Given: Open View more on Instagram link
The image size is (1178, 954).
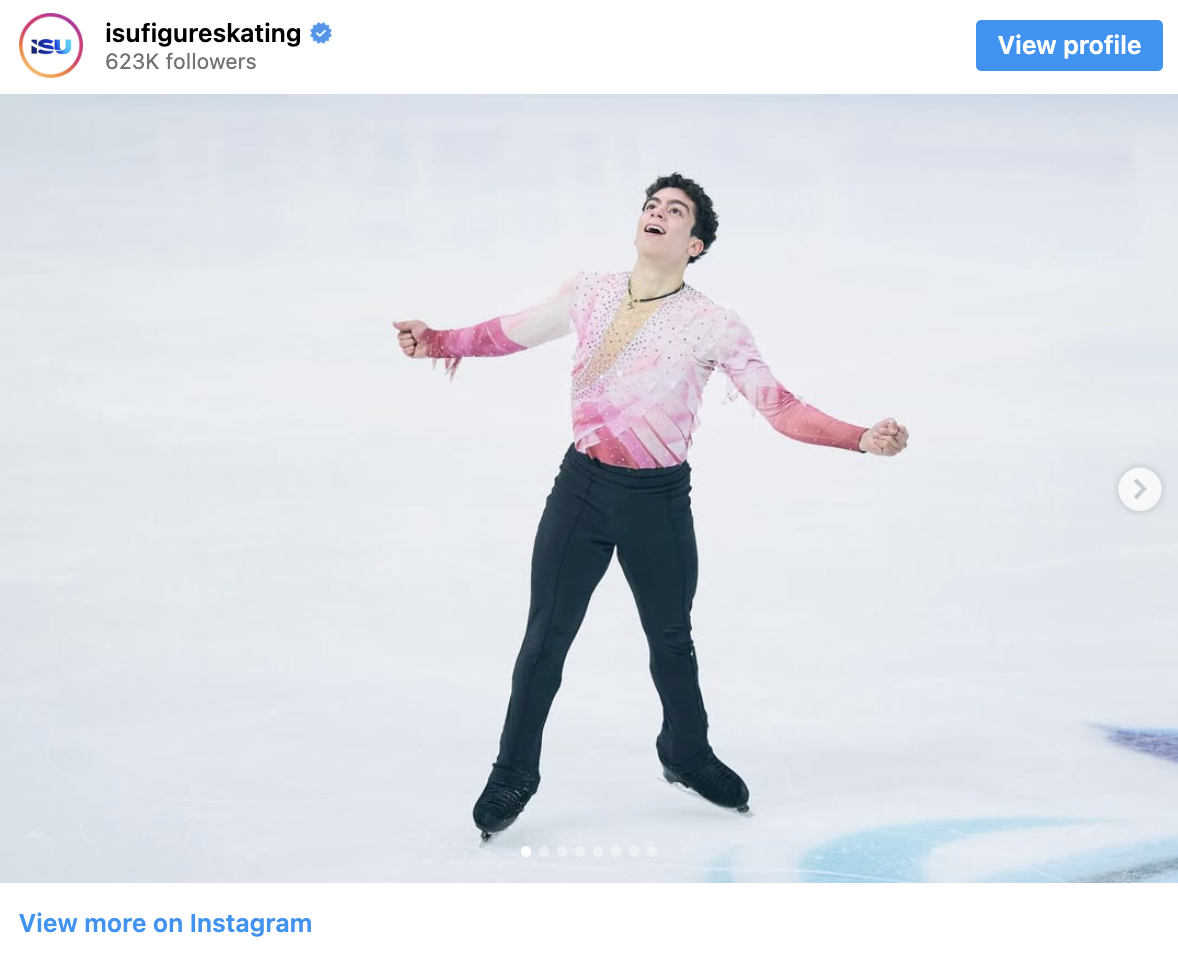Looking at the screenshot, I should click(165, 922).
